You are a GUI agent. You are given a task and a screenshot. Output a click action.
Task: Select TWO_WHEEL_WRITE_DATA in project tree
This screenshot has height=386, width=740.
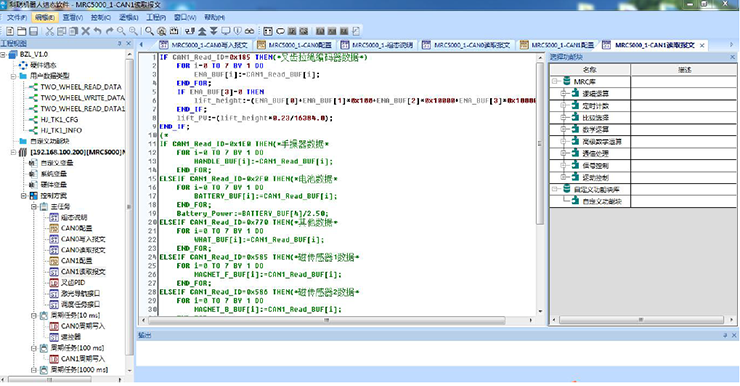pyautogui.click(x=82, y=98)
